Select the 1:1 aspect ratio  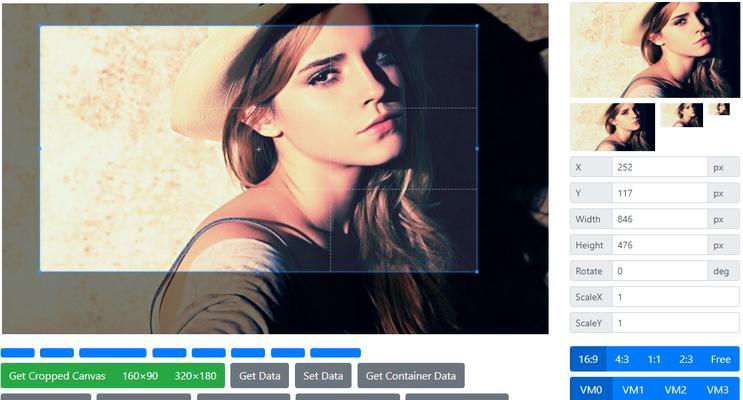point(654,359)
